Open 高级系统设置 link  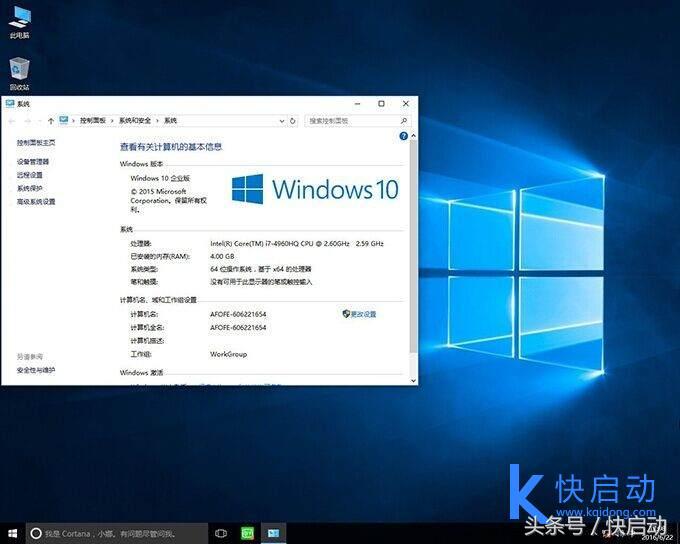tap(36, 202)
